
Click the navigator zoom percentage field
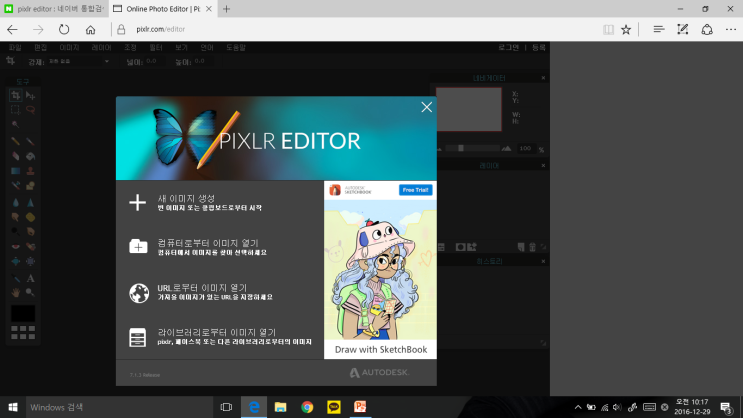tap(526, 149)
